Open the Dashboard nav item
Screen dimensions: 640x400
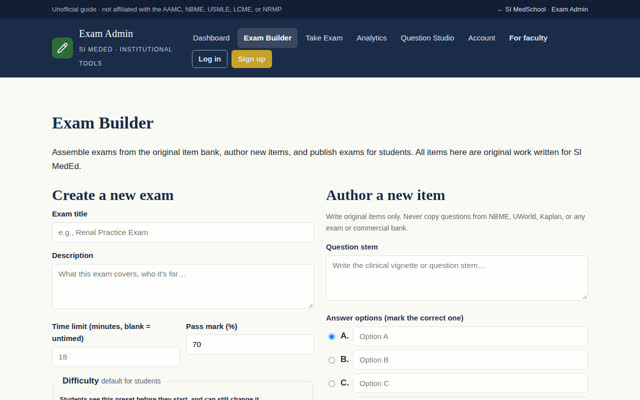pos(211,38)
